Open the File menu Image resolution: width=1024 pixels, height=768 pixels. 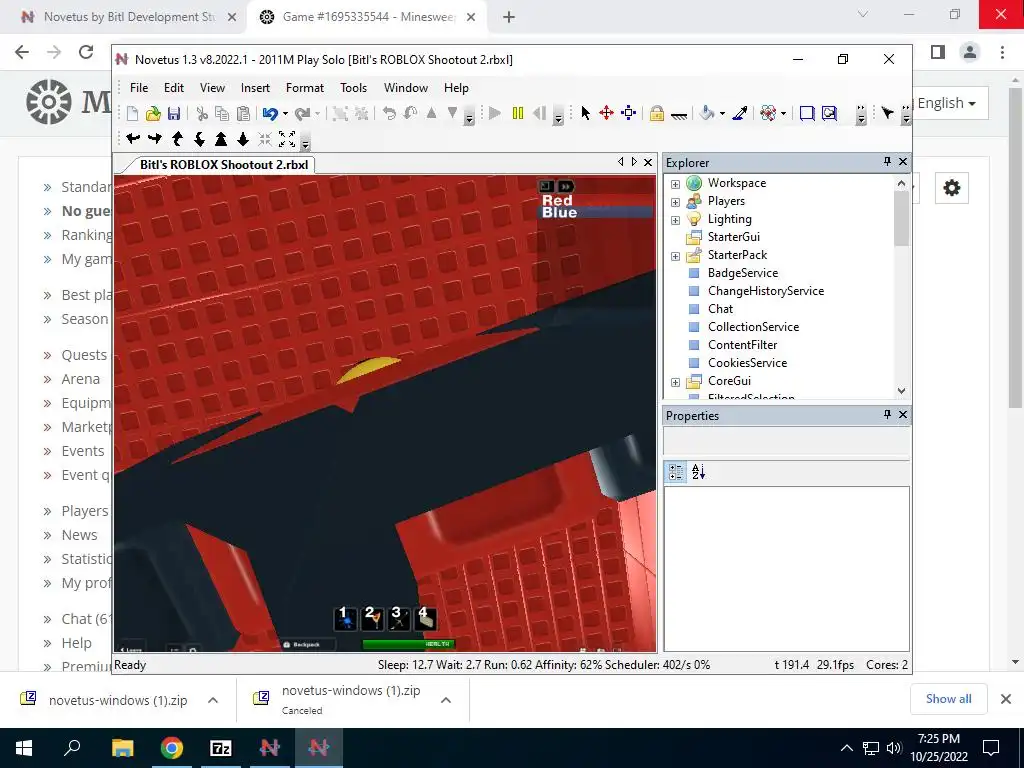coord(138,88)
